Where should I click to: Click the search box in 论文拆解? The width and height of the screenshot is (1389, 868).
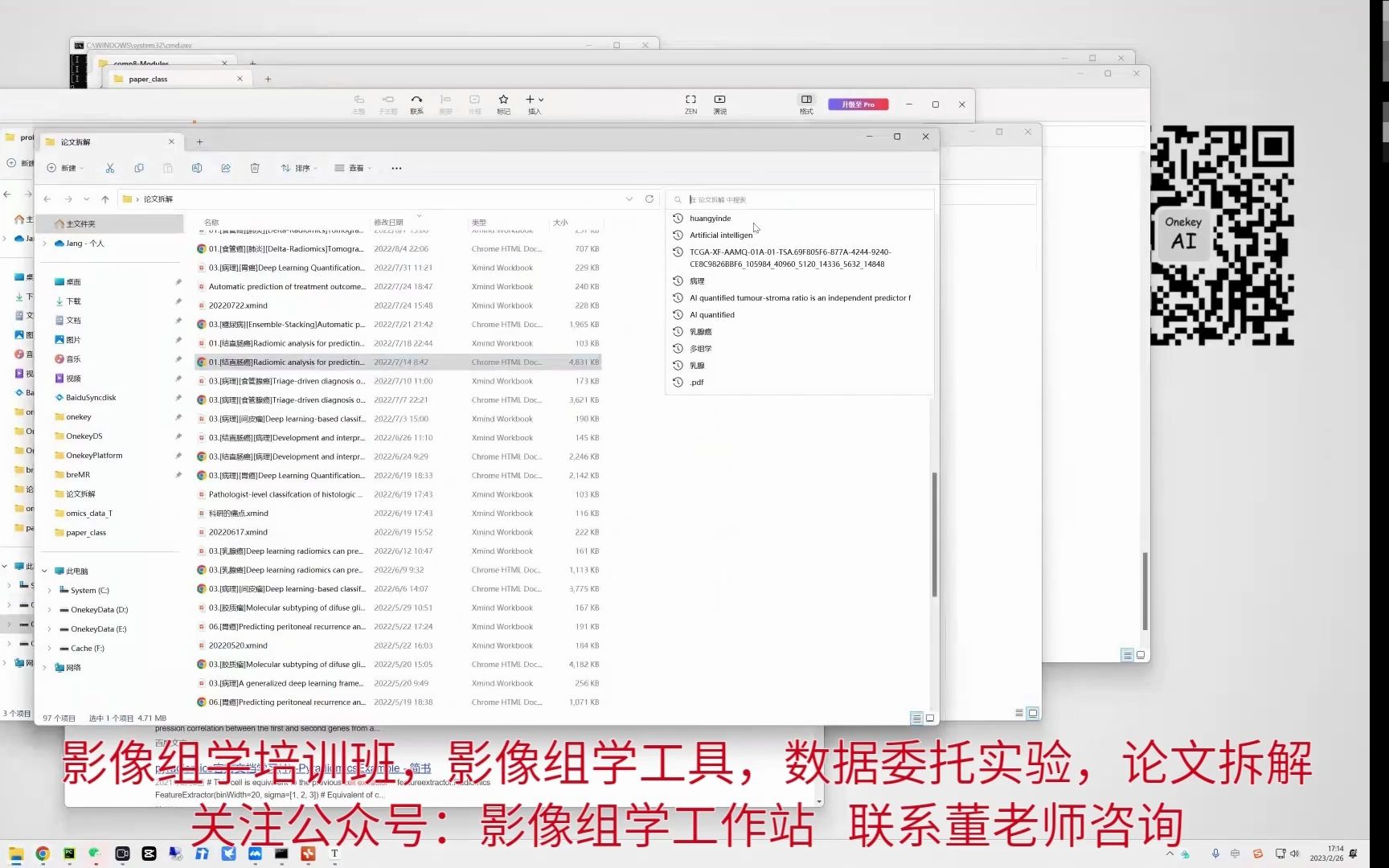[800, 199]
